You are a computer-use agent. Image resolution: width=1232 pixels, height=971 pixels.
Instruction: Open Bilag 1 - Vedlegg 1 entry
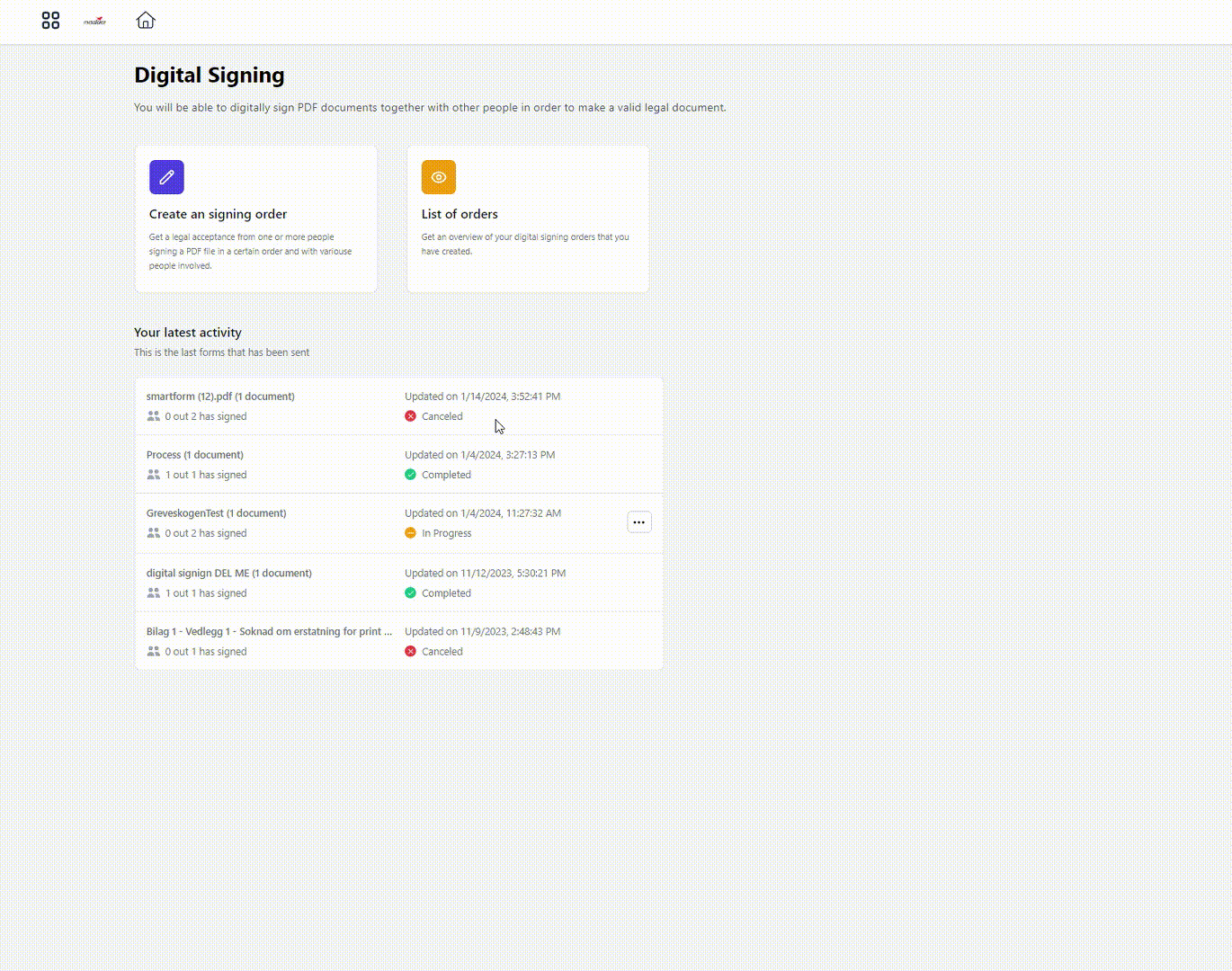click(x=269, y=632)
